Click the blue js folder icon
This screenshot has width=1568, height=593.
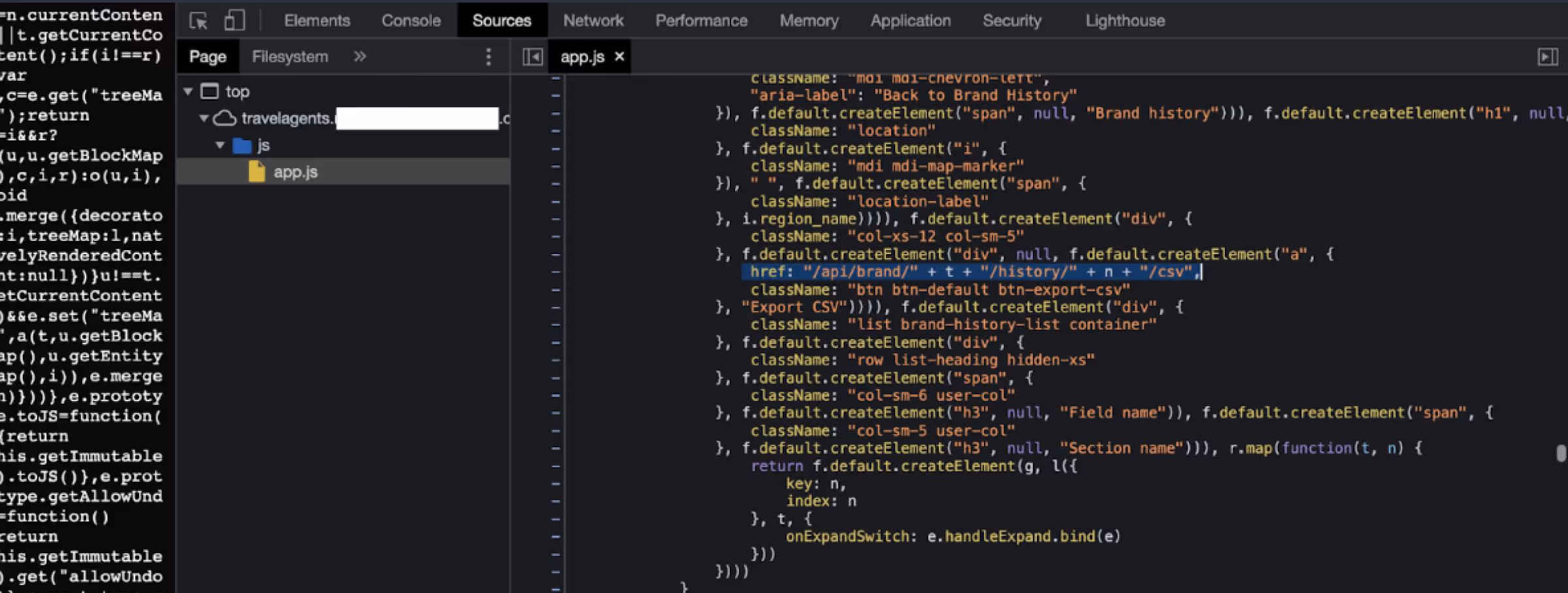242,145
